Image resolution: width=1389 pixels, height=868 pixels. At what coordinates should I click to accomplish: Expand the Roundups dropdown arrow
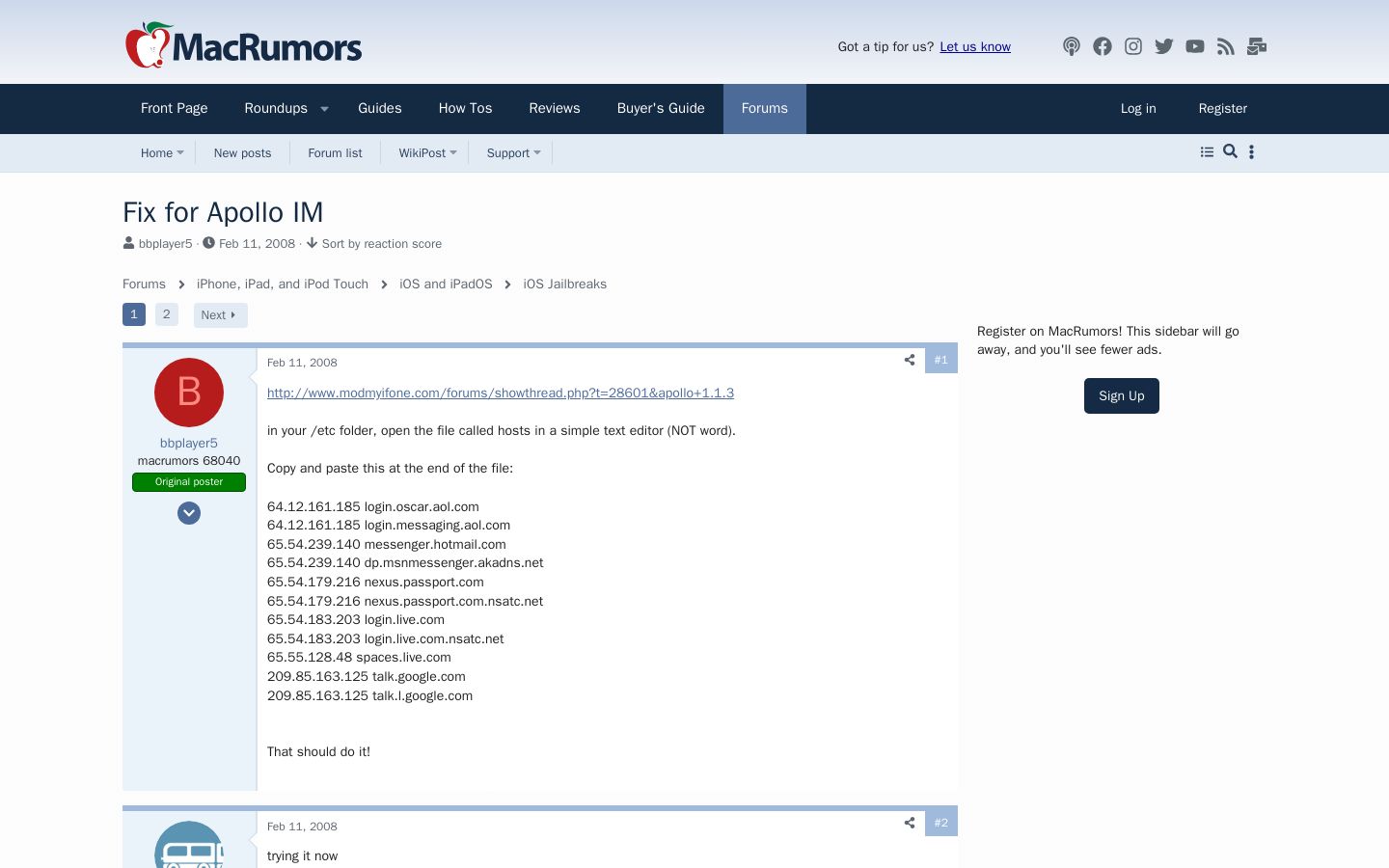tap(324, 109)
